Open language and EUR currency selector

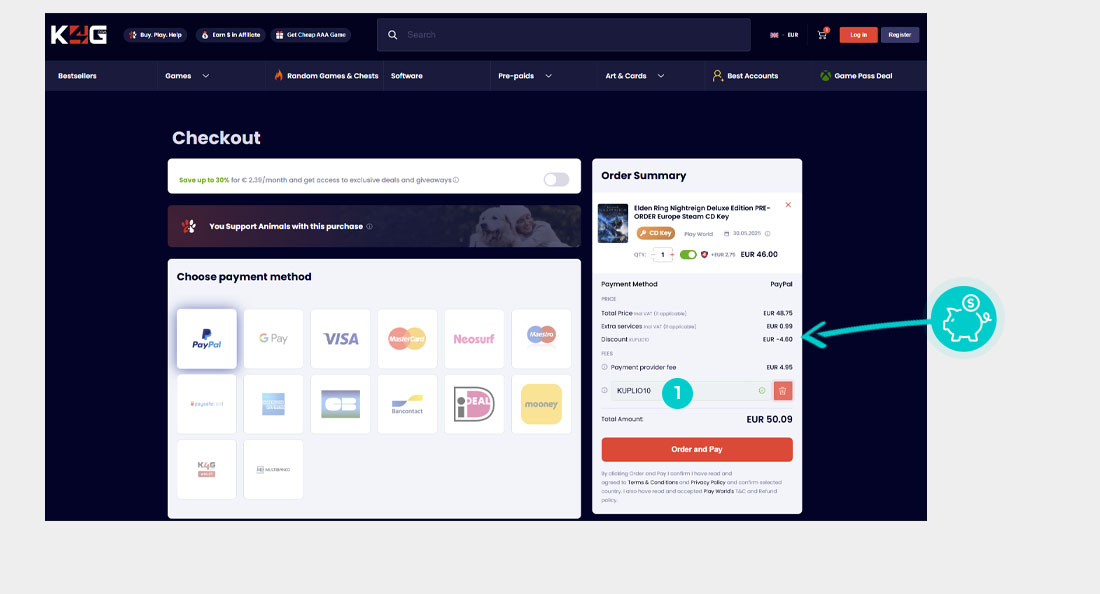click(784, 34)
